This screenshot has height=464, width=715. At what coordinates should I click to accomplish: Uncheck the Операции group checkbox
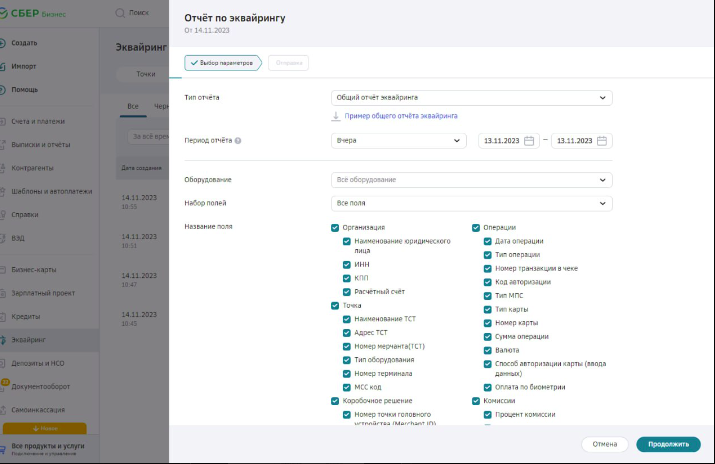[476, 227]
